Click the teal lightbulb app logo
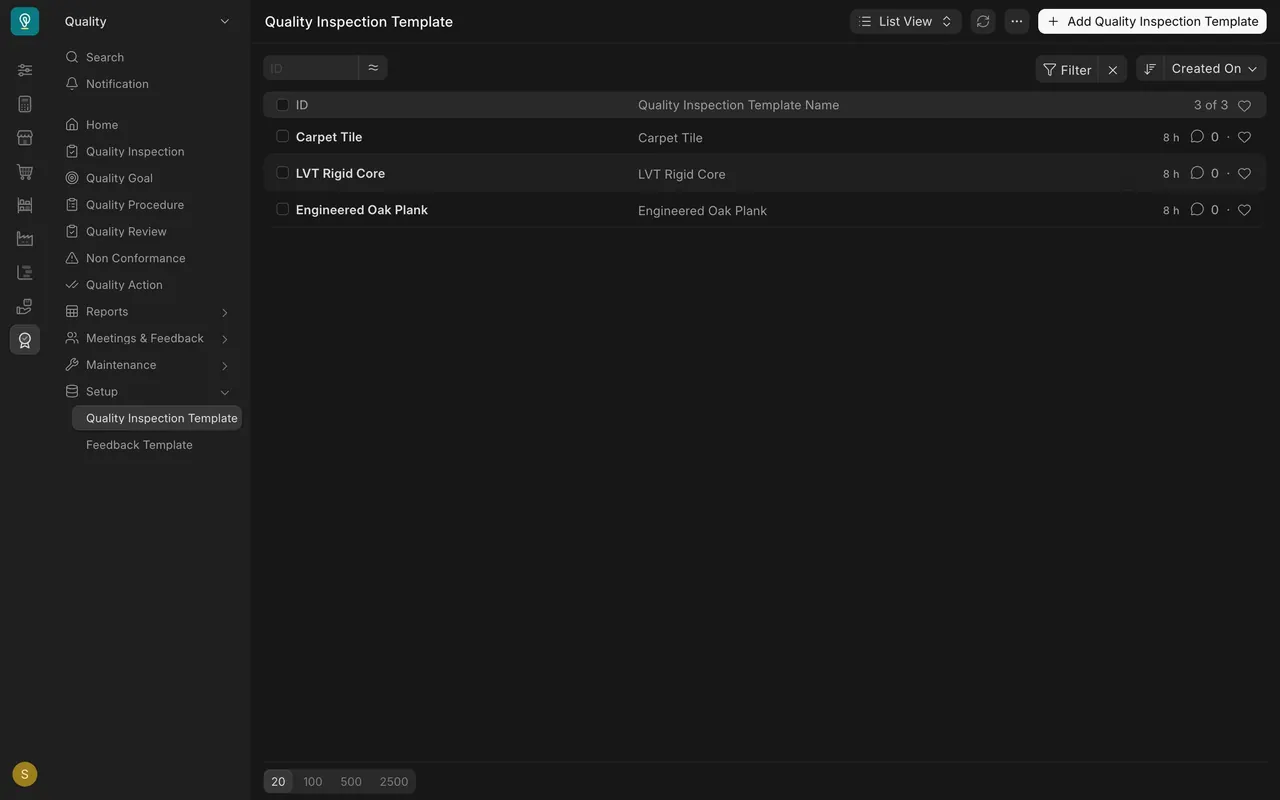Screen dimensions: 1280x800 25,21
